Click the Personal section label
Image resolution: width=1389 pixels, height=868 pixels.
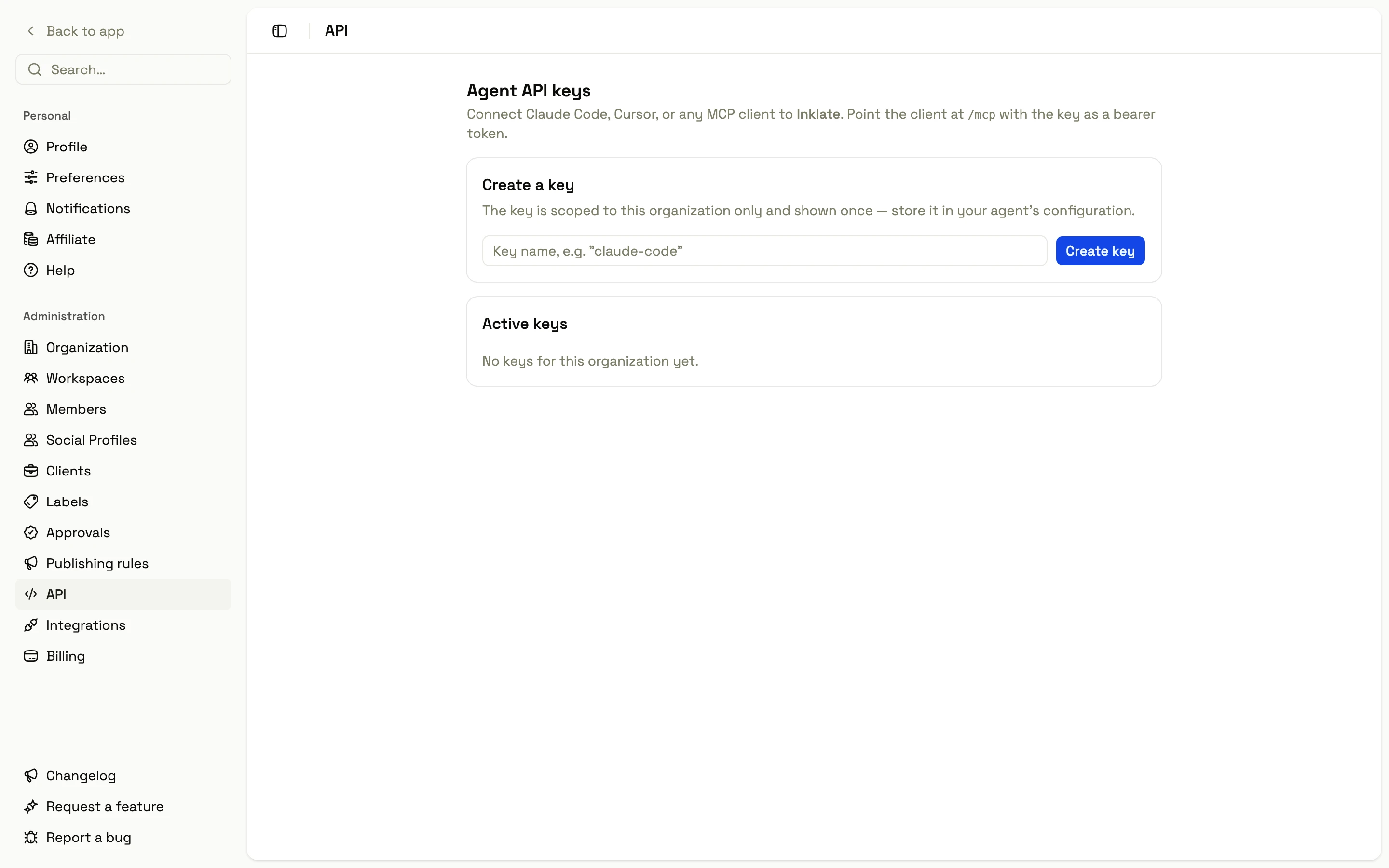pos(47,116)
